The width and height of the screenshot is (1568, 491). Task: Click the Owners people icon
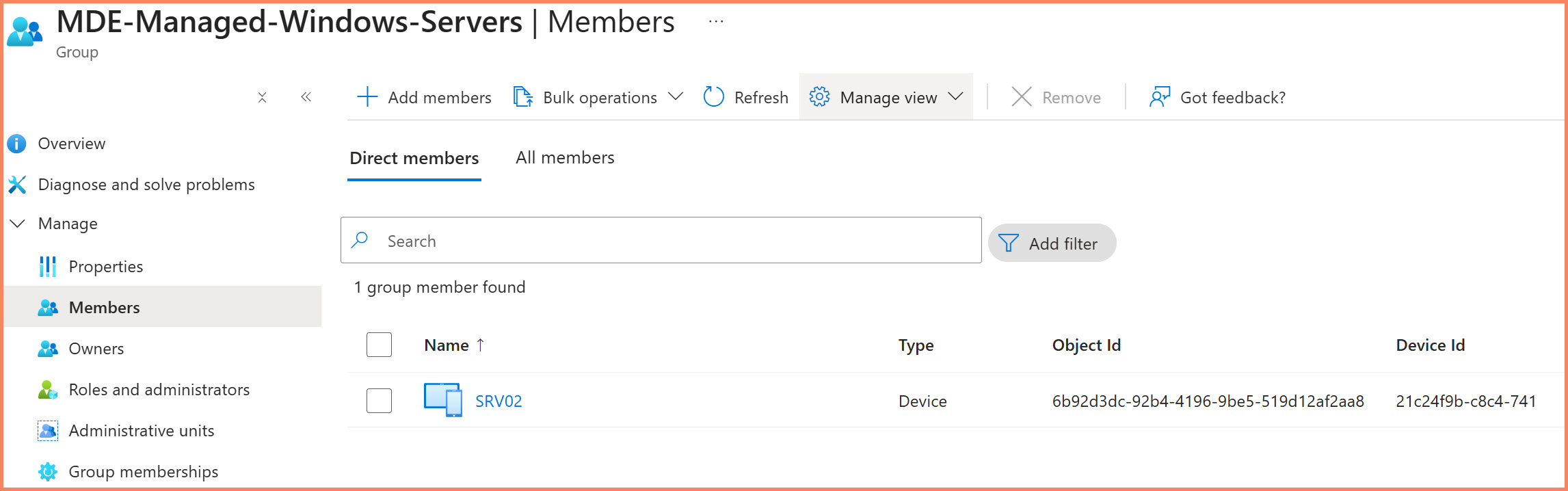point(47,349)
